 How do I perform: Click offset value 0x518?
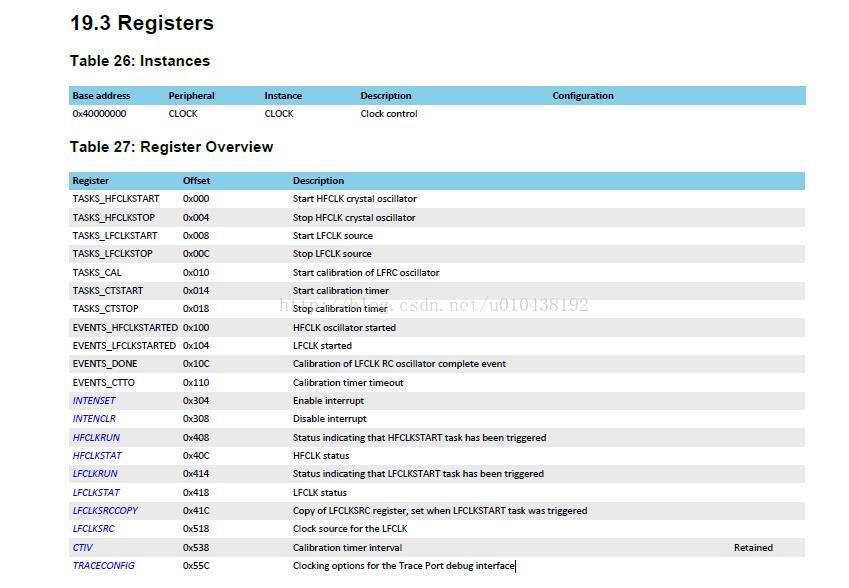[x=196, y=528]
